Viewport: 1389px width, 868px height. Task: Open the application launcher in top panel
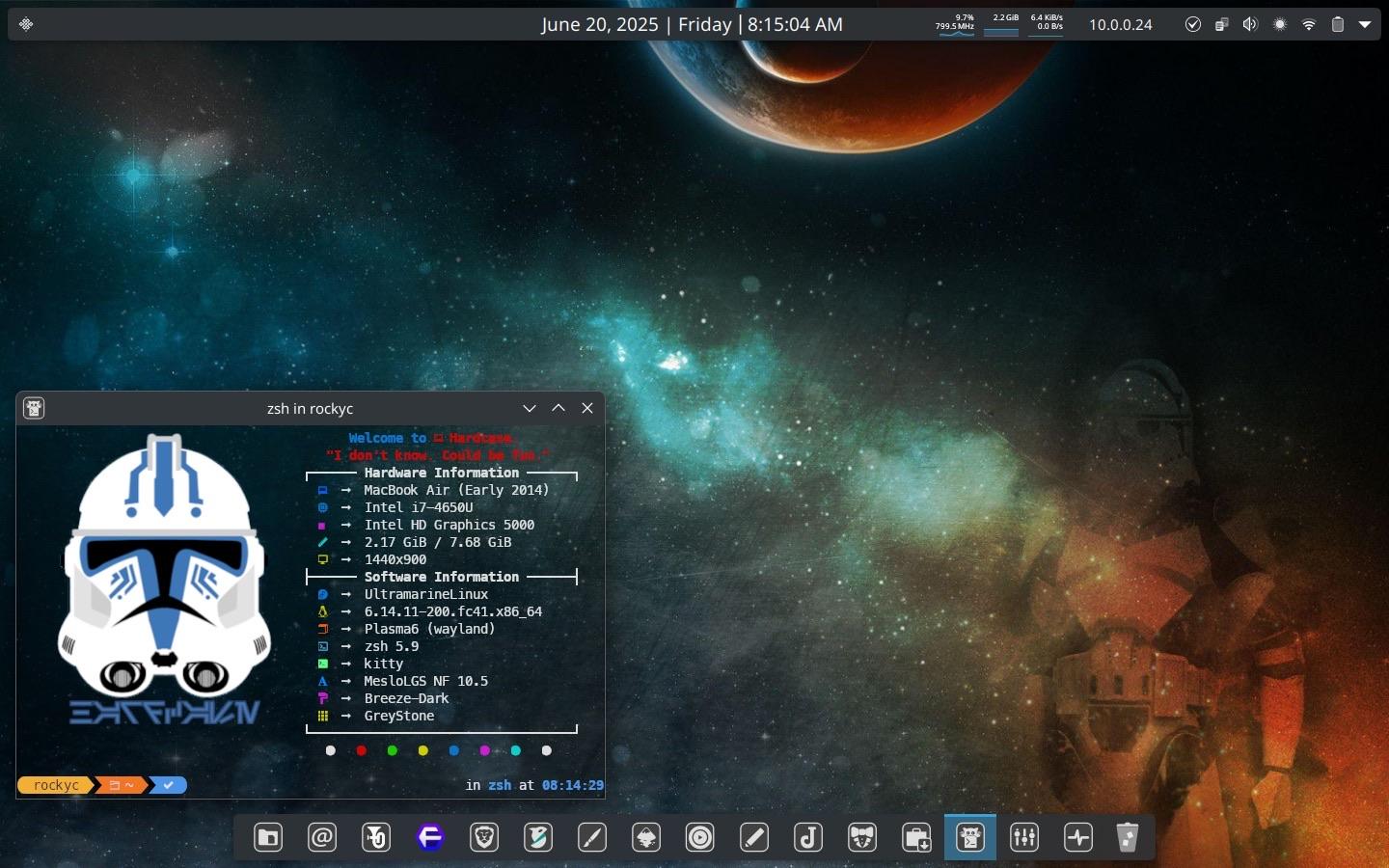pyautogui.click(x=26, y=24)
